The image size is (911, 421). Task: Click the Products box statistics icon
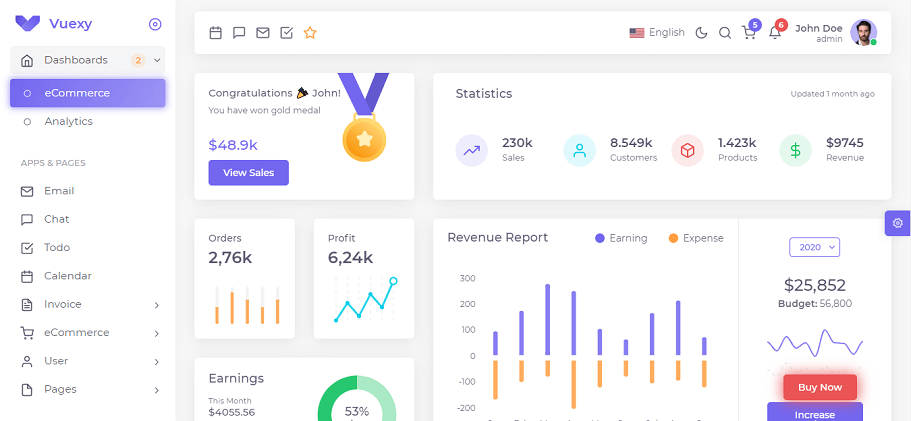pyautogui.click(x=687, y=150)
